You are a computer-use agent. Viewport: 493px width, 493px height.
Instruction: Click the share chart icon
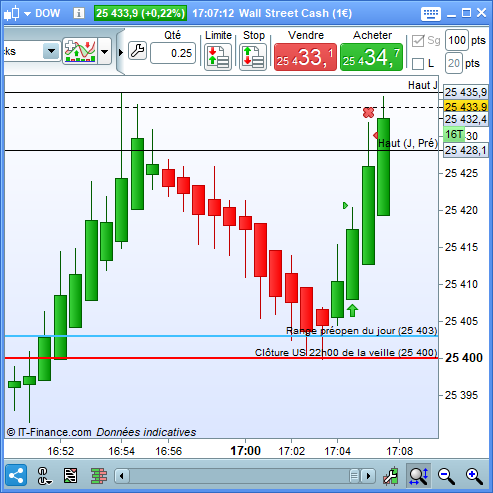click(x=16, y=475)
